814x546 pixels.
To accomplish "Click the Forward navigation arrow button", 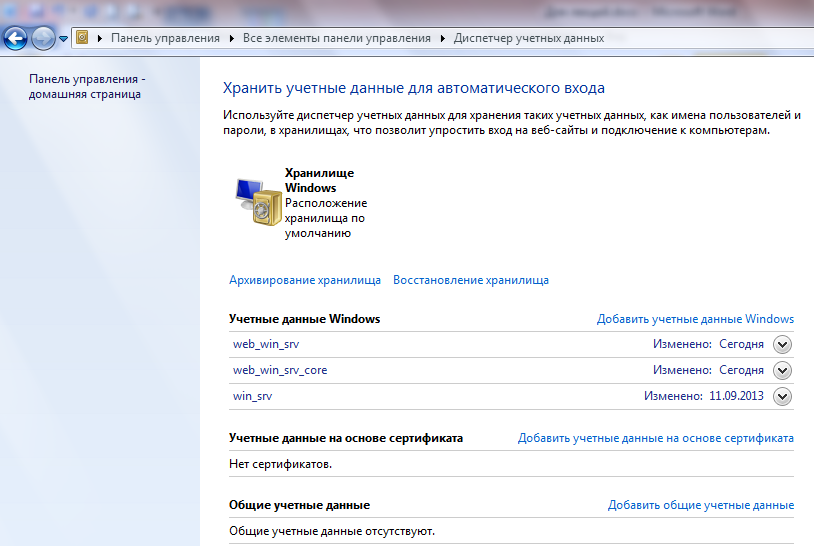I will click(x=44, y=38).
